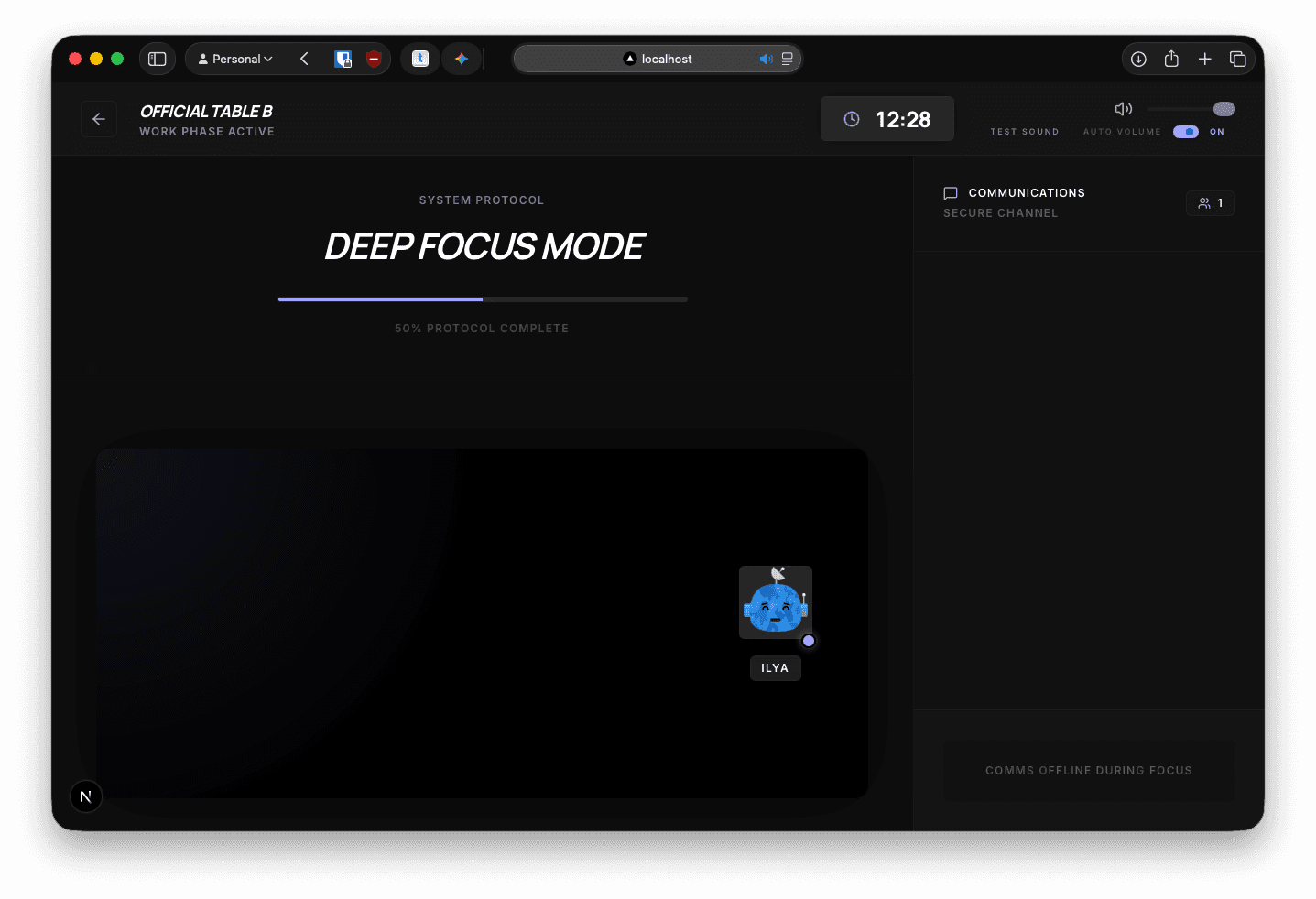Click the red shield blocker extension
The image size is (1316, 899).
374,59
